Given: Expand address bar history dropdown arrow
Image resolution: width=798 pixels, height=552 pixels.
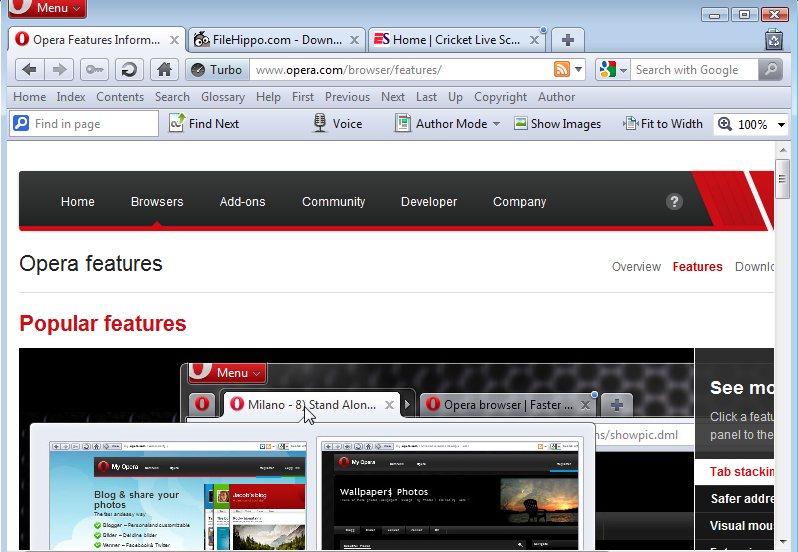Looking at the screenshot, I should point(579,69).
